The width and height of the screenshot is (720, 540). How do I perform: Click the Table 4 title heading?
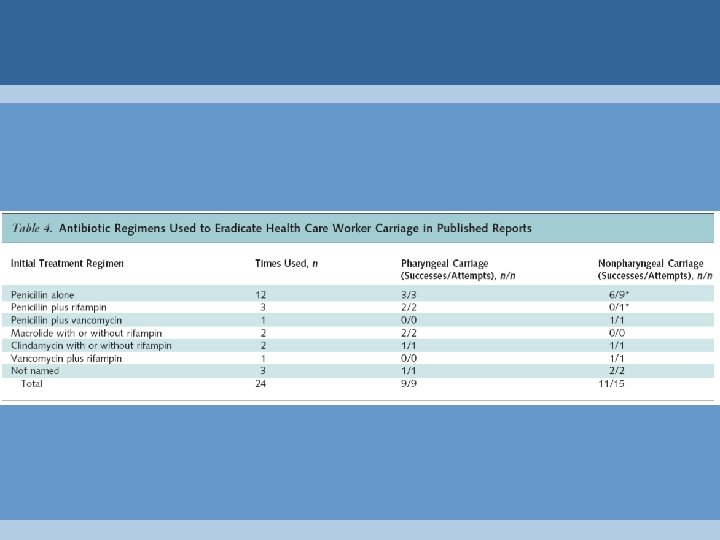click(272, 228)
